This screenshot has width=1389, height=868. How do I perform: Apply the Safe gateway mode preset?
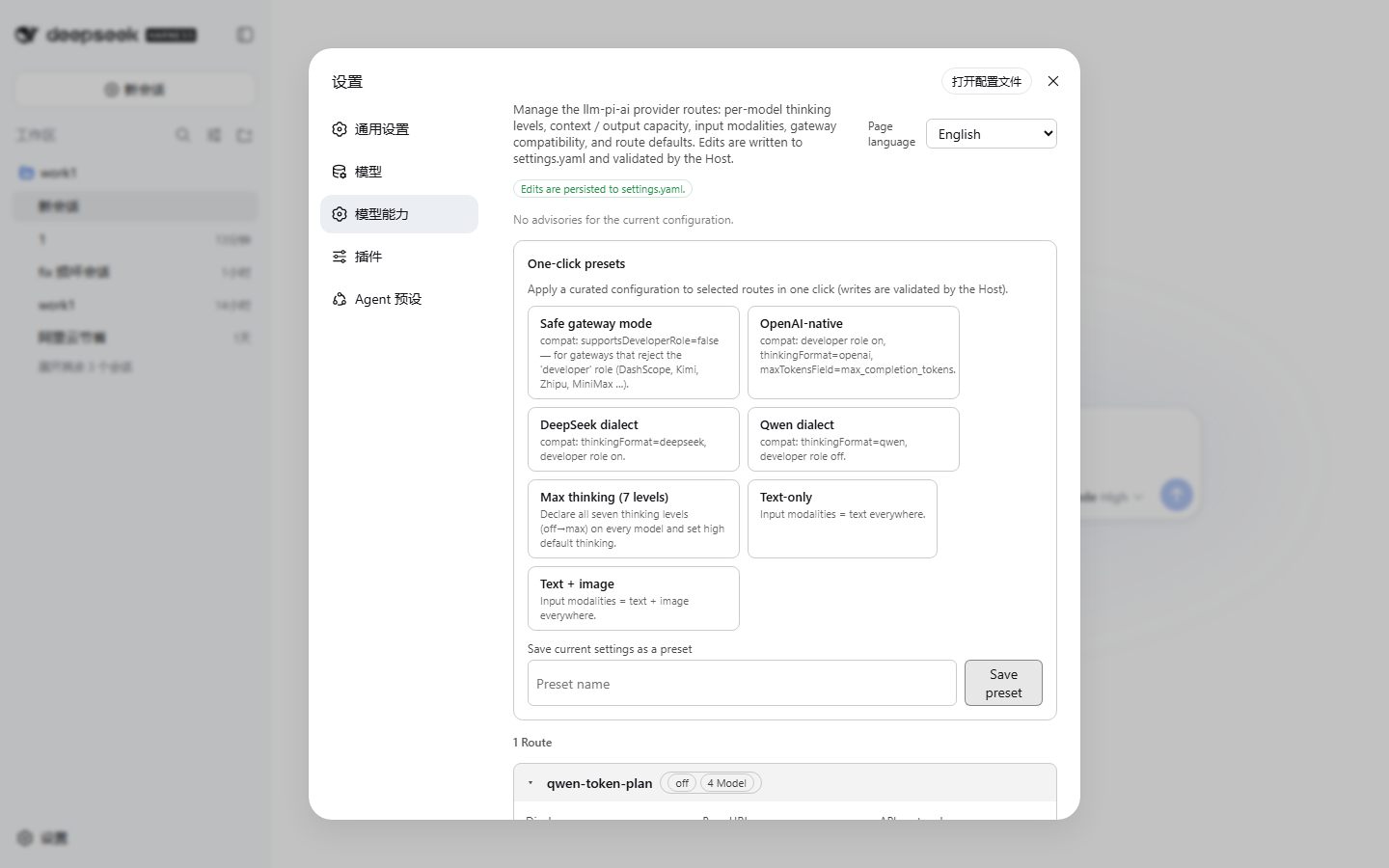[634, 353]
